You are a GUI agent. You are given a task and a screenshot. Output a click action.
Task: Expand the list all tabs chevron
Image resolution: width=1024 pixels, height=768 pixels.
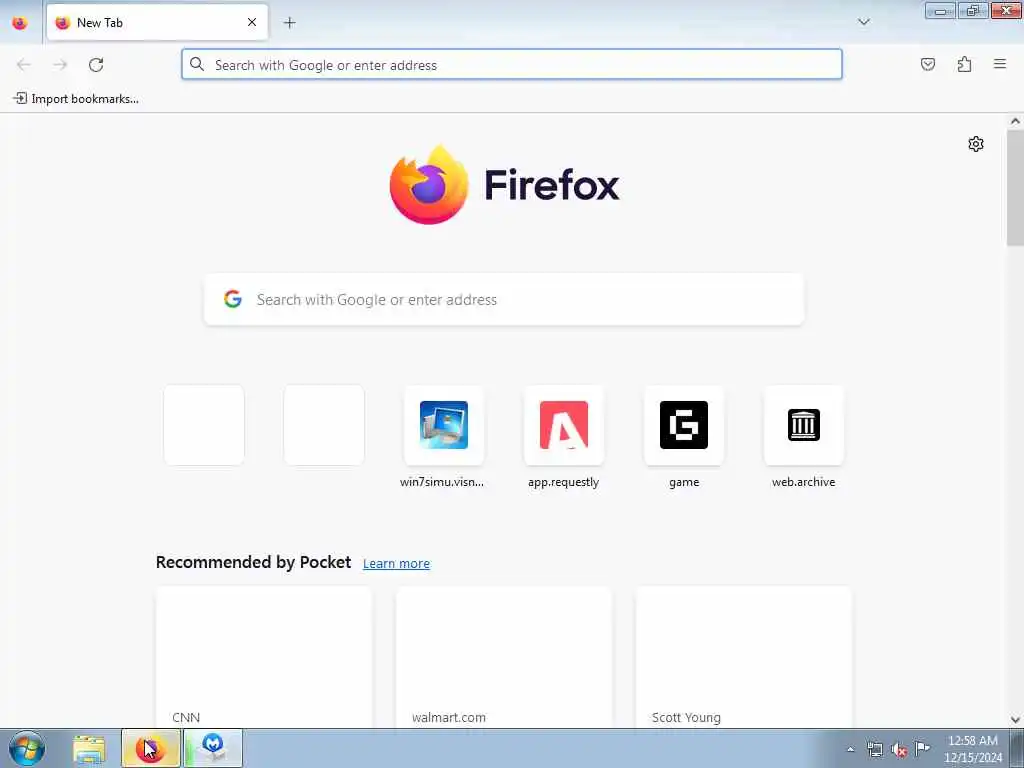click(863, 22)
